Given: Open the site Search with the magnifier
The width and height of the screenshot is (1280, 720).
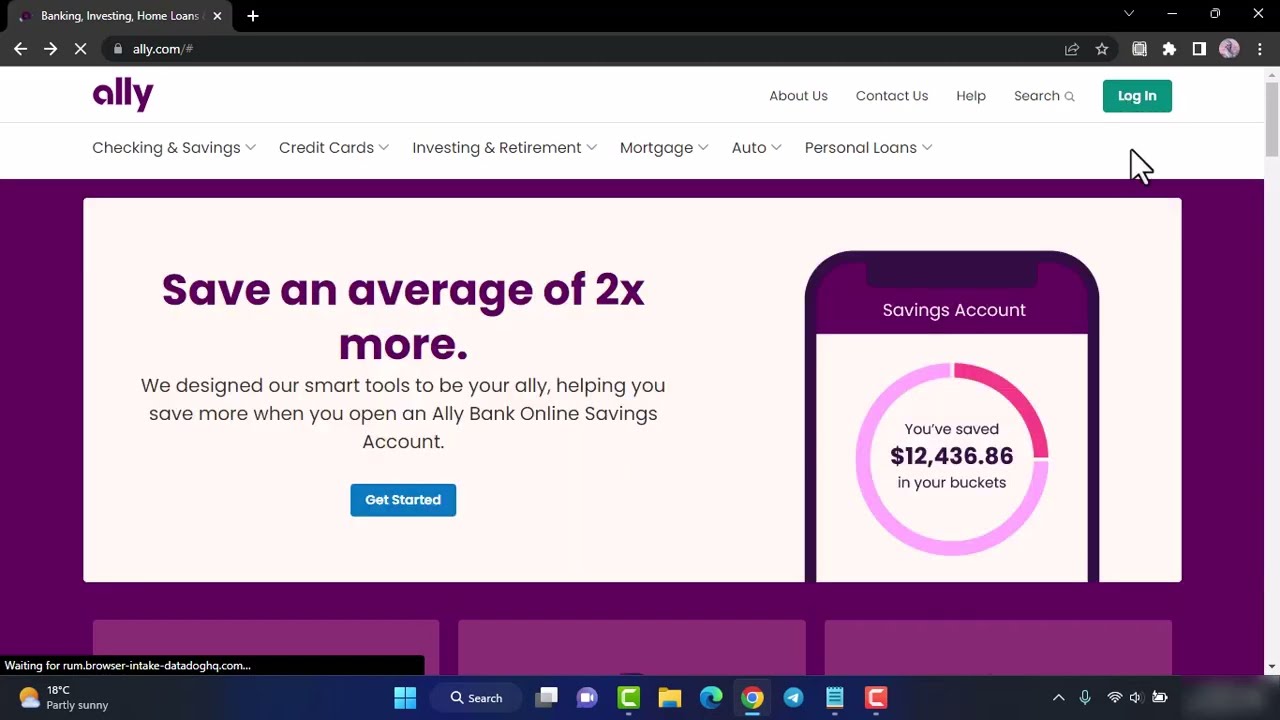Looking at the screenshot, I should [x=1044, y=96].
